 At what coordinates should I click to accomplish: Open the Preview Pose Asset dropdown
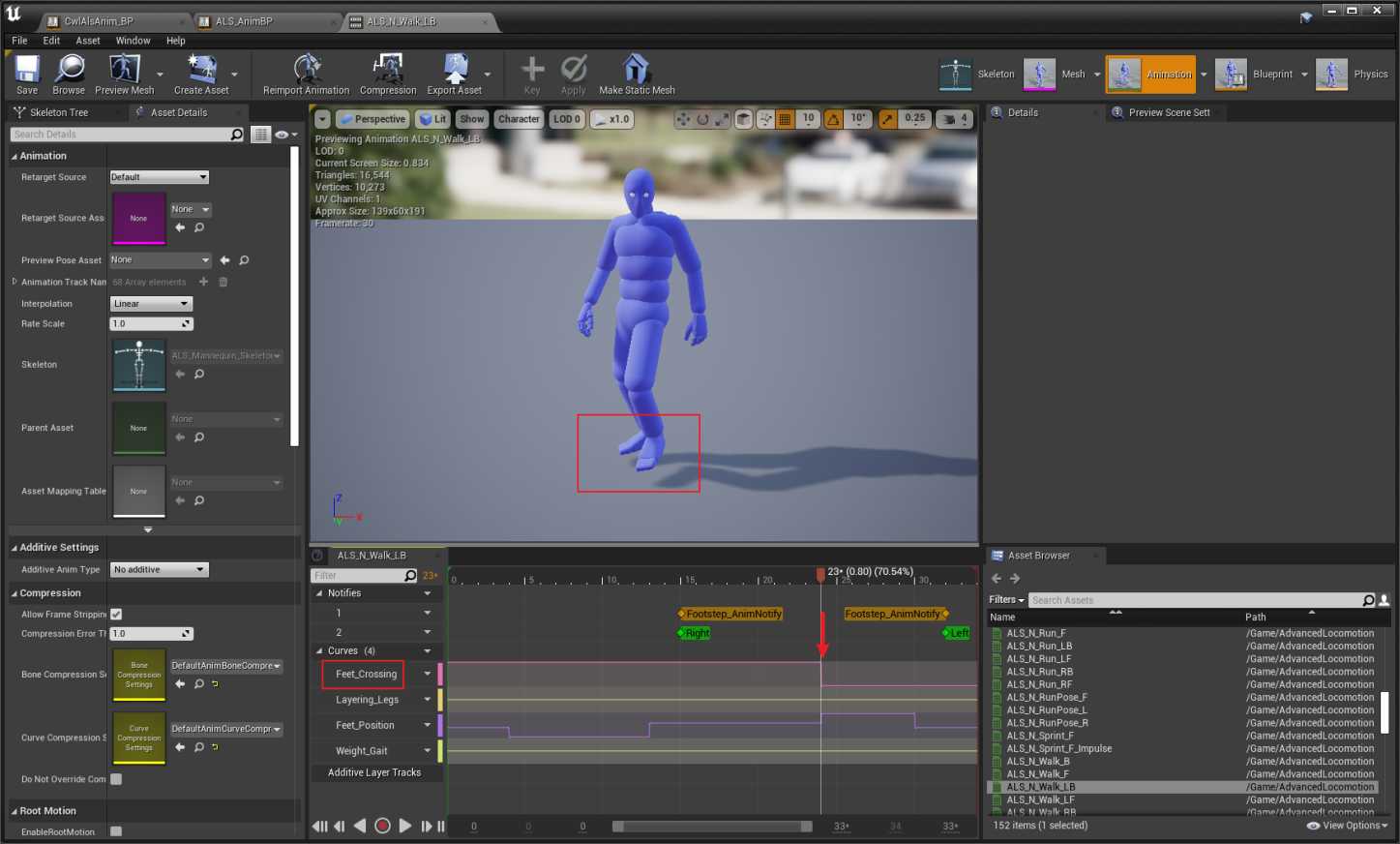tap(160, 259)
